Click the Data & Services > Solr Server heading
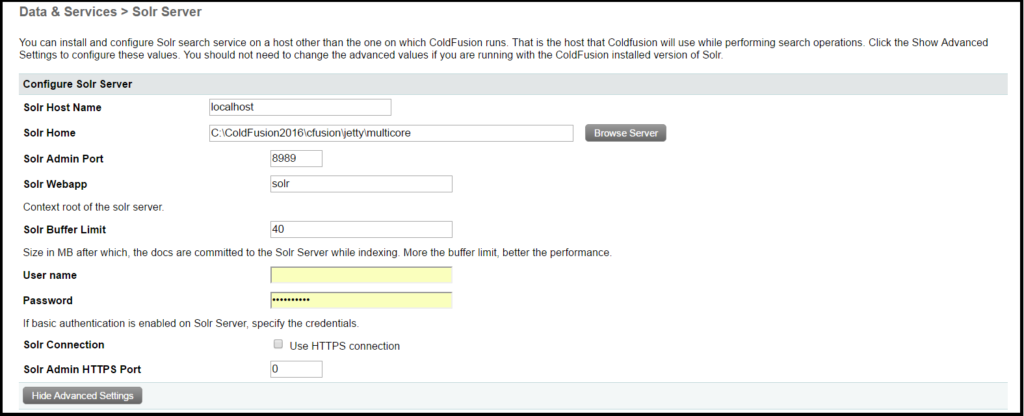Image resolution: width=1024 pixels, height=416 pixels. click(x=110, y=12)
